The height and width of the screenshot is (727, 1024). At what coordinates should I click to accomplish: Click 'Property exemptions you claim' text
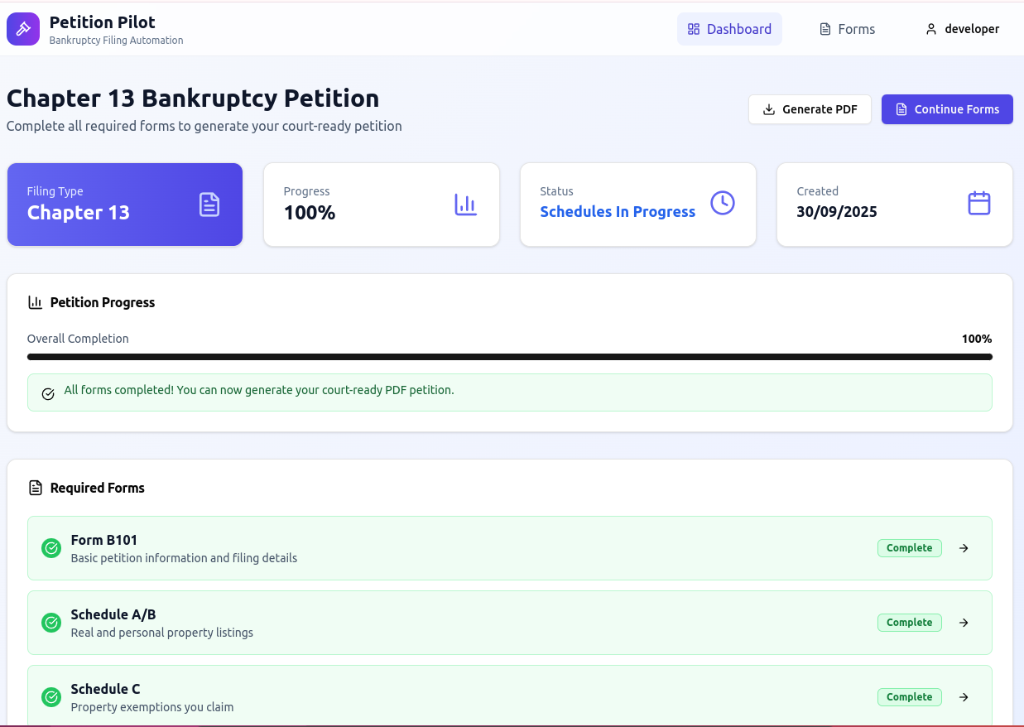point(152,707)
